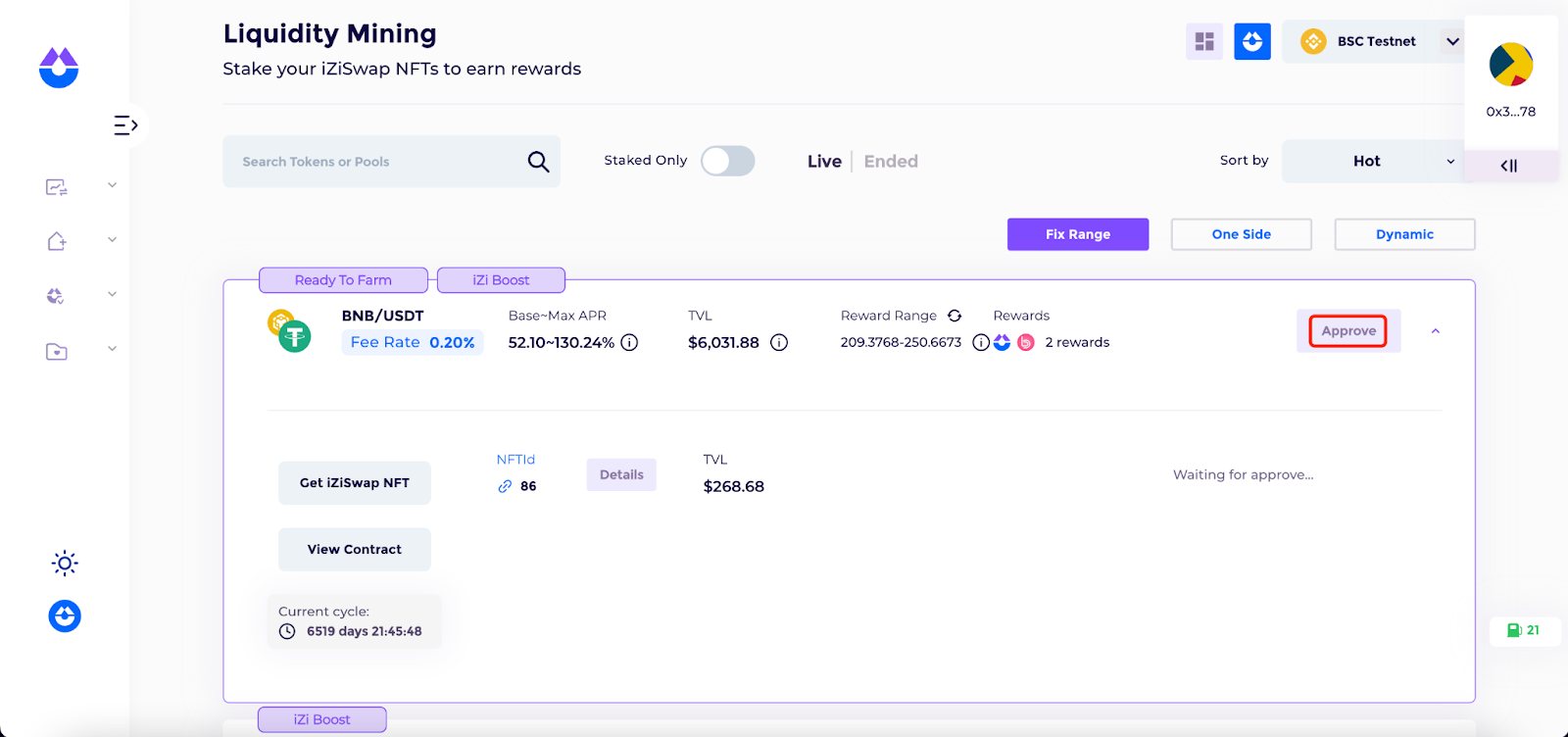
Task: Switch to the Live tab
Action: click(824, 162)
